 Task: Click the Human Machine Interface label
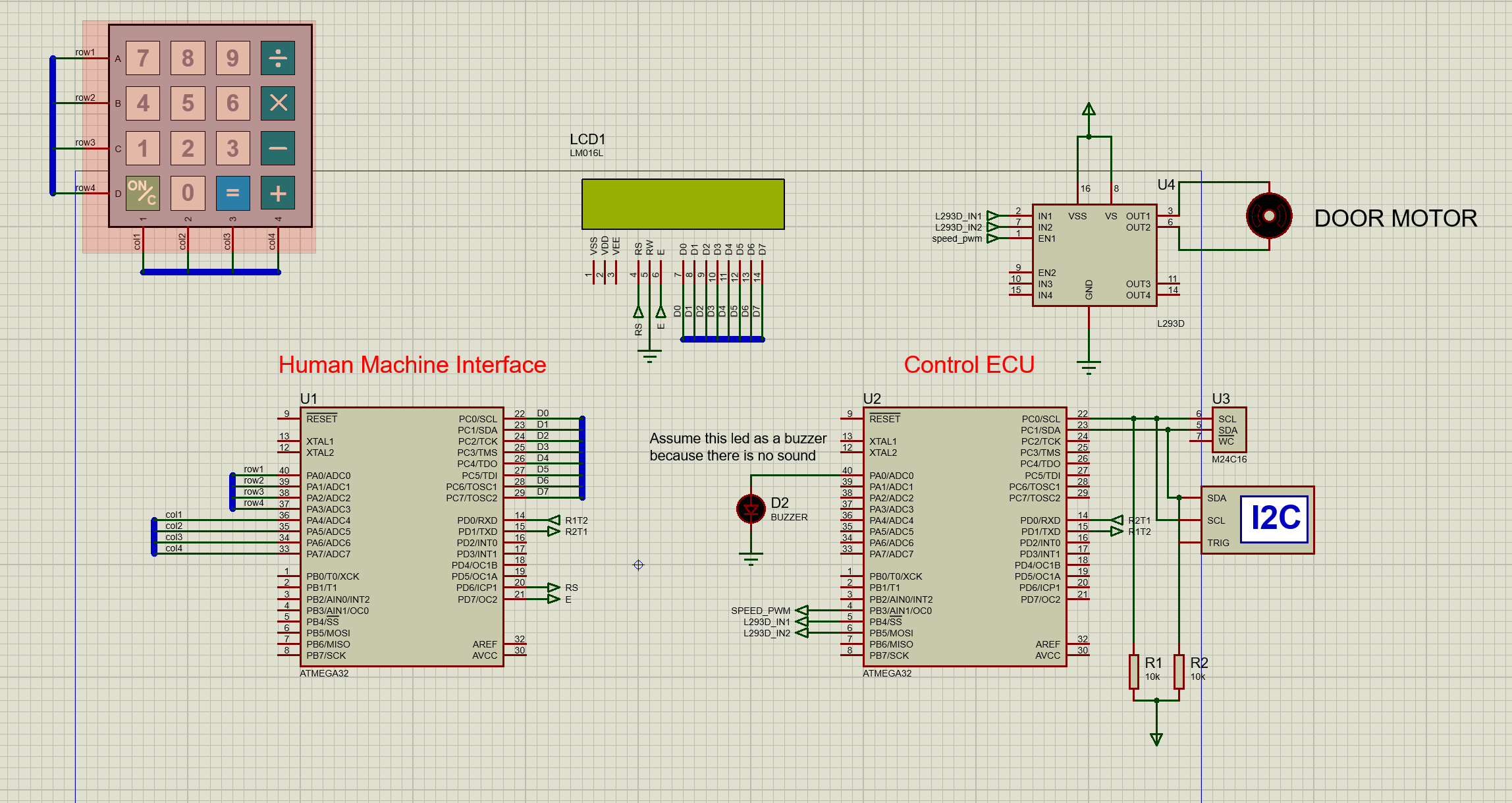(x=412, y=365)
